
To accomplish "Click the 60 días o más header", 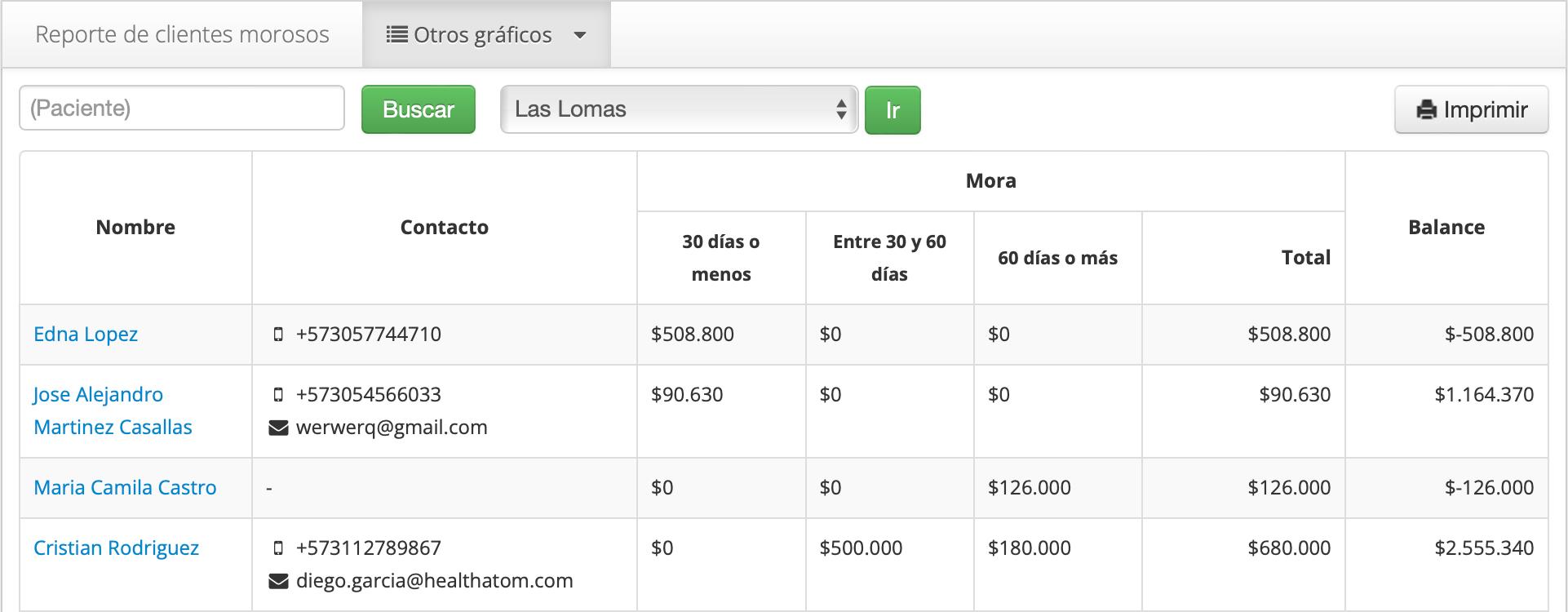I will coord(1058,259).
